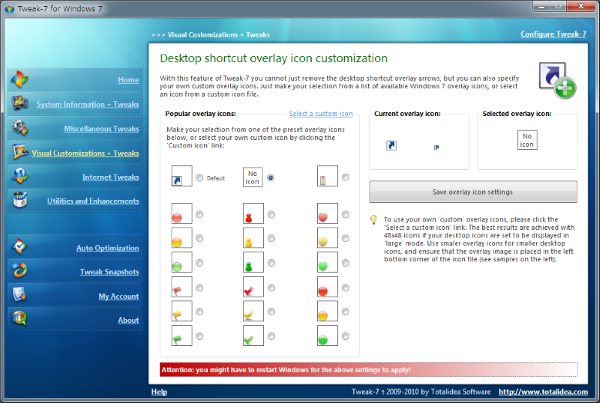Open the Auto Optimization link
Image resolution: width=600 pixels, height=403 pixels.
pyautogui.click(x=108, y=248)
